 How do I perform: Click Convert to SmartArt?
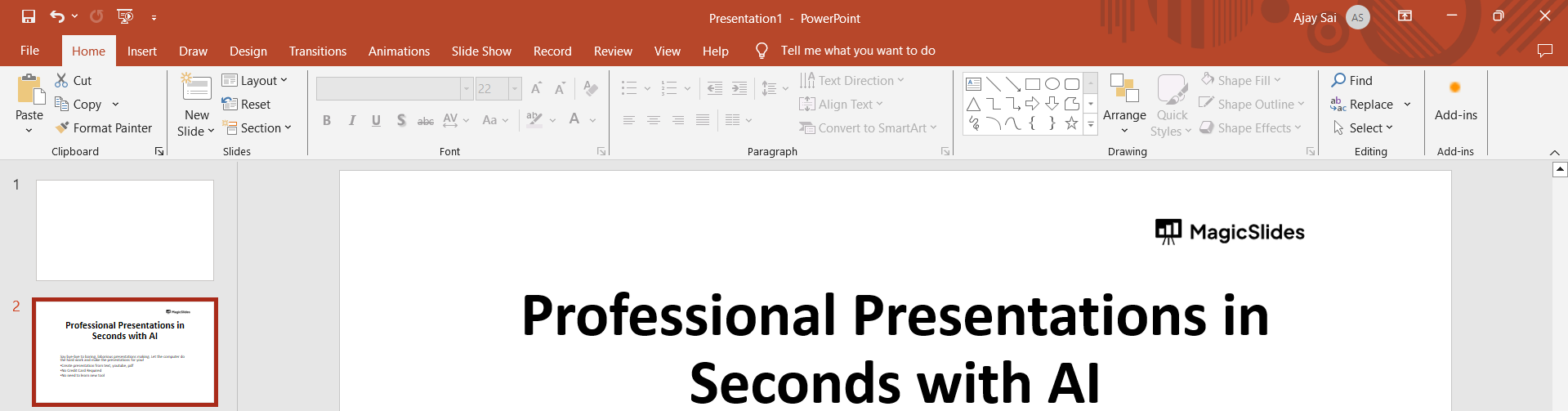pos(867,127)
